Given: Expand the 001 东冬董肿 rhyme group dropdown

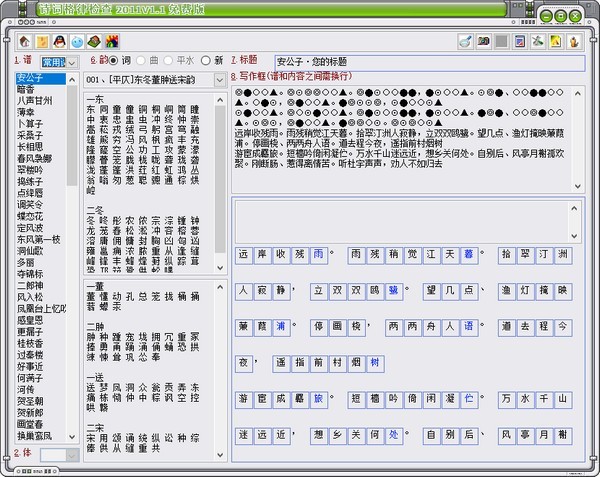Looking at the screenshot, I should click(x=219, y=79).
